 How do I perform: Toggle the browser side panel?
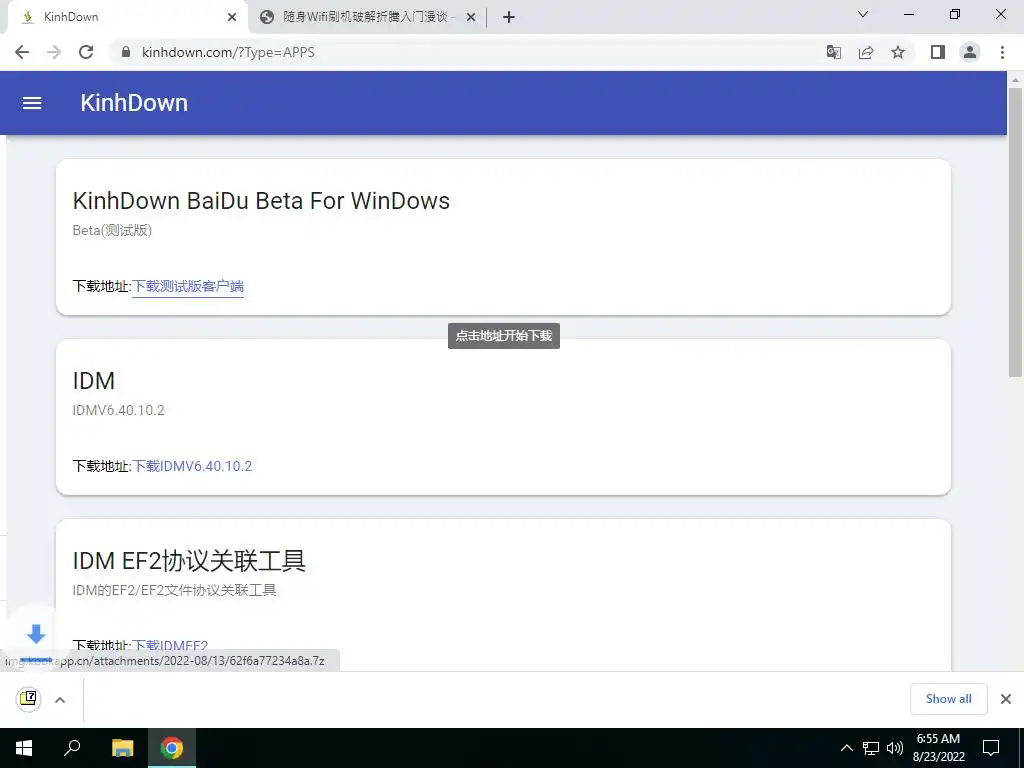pos(938,52)
